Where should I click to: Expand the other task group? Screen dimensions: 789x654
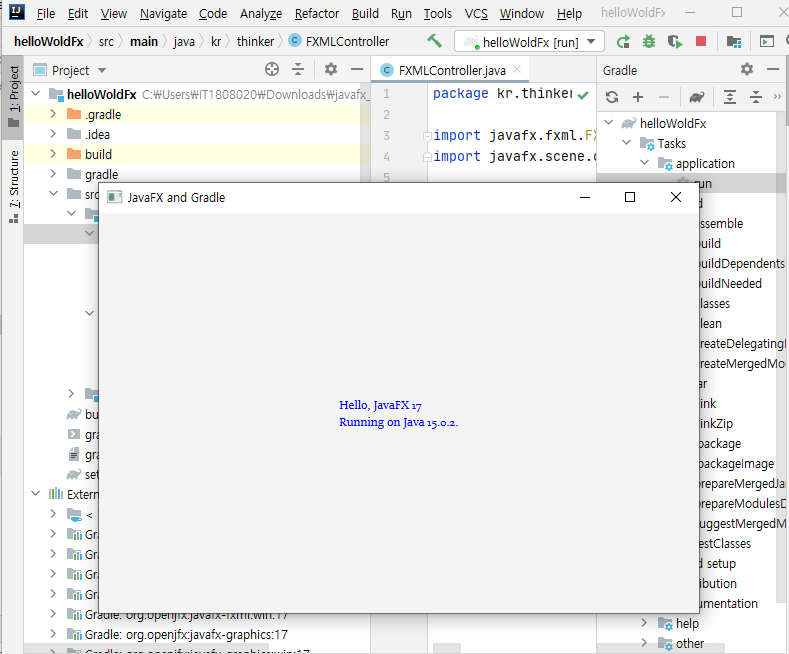[645, 643]
